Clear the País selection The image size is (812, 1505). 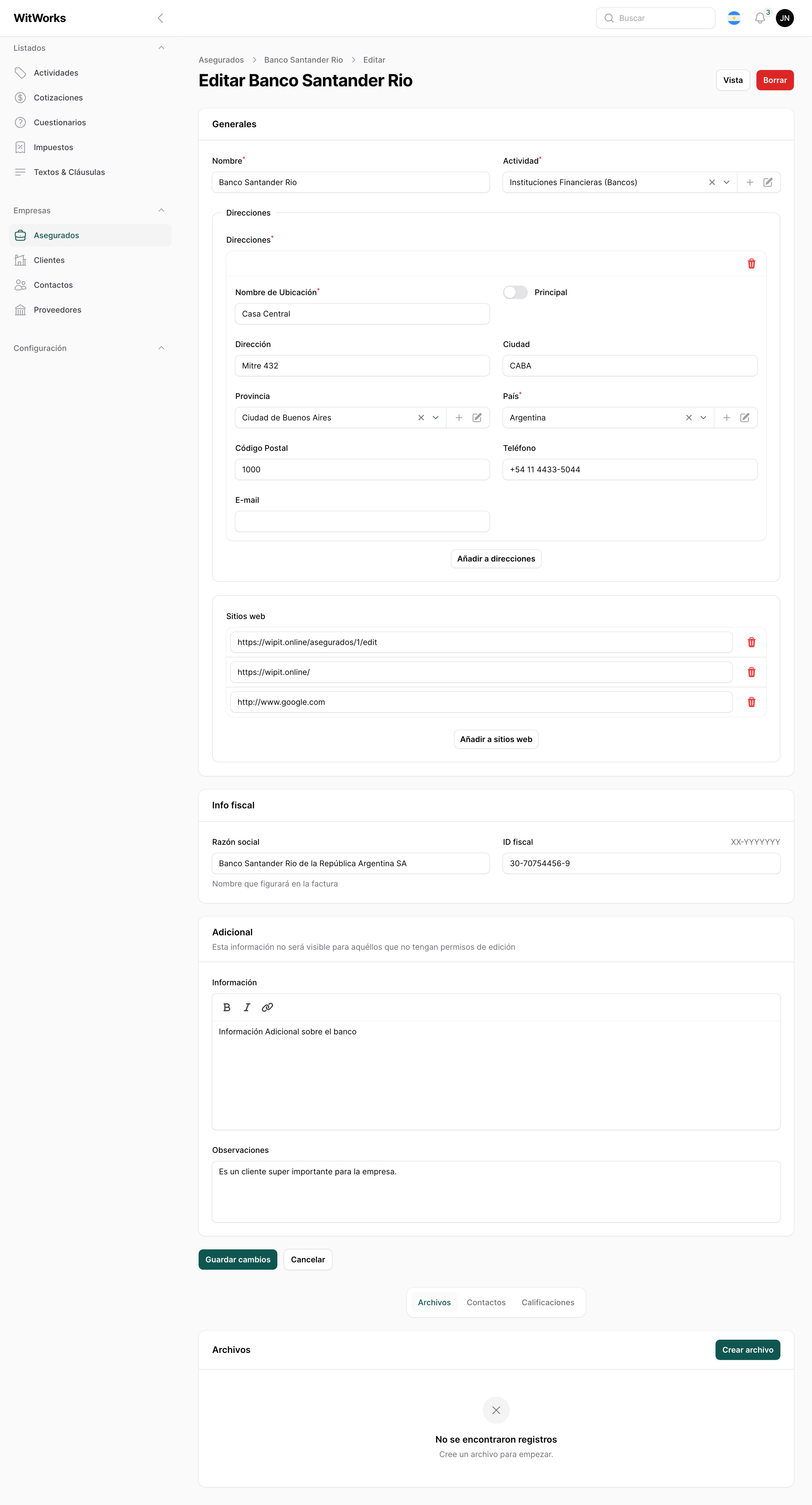pos(688,418)
